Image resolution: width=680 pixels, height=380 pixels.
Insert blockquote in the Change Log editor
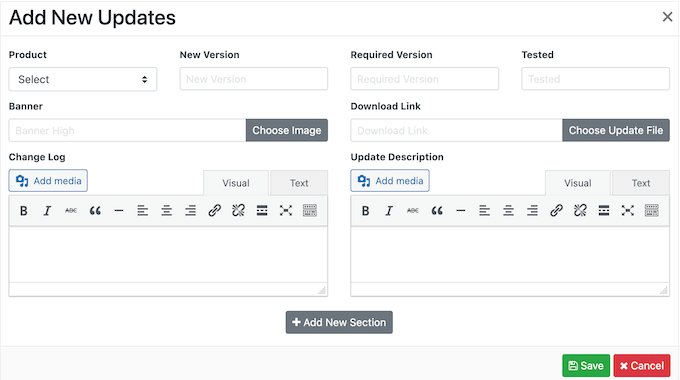coord(95,211)
